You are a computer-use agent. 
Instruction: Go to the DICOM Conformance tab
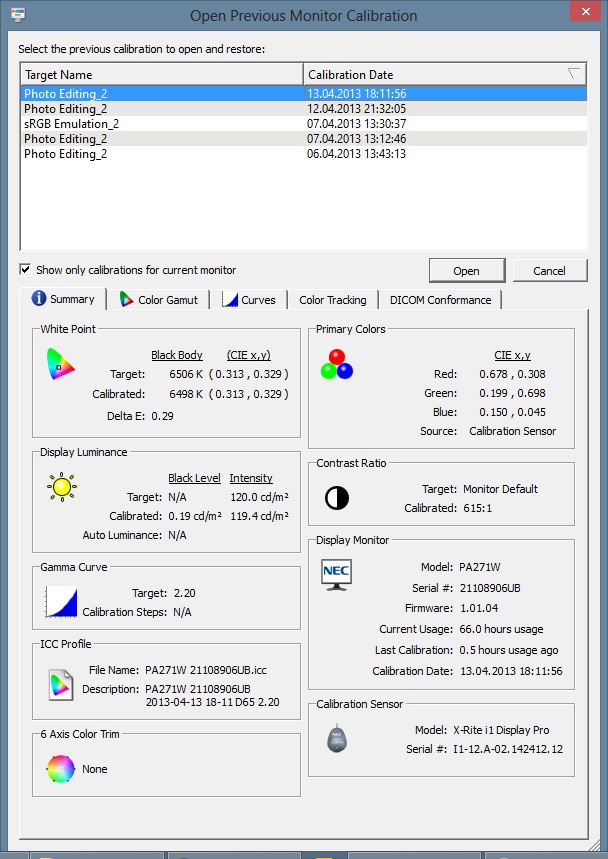click(x=440, y=300)
